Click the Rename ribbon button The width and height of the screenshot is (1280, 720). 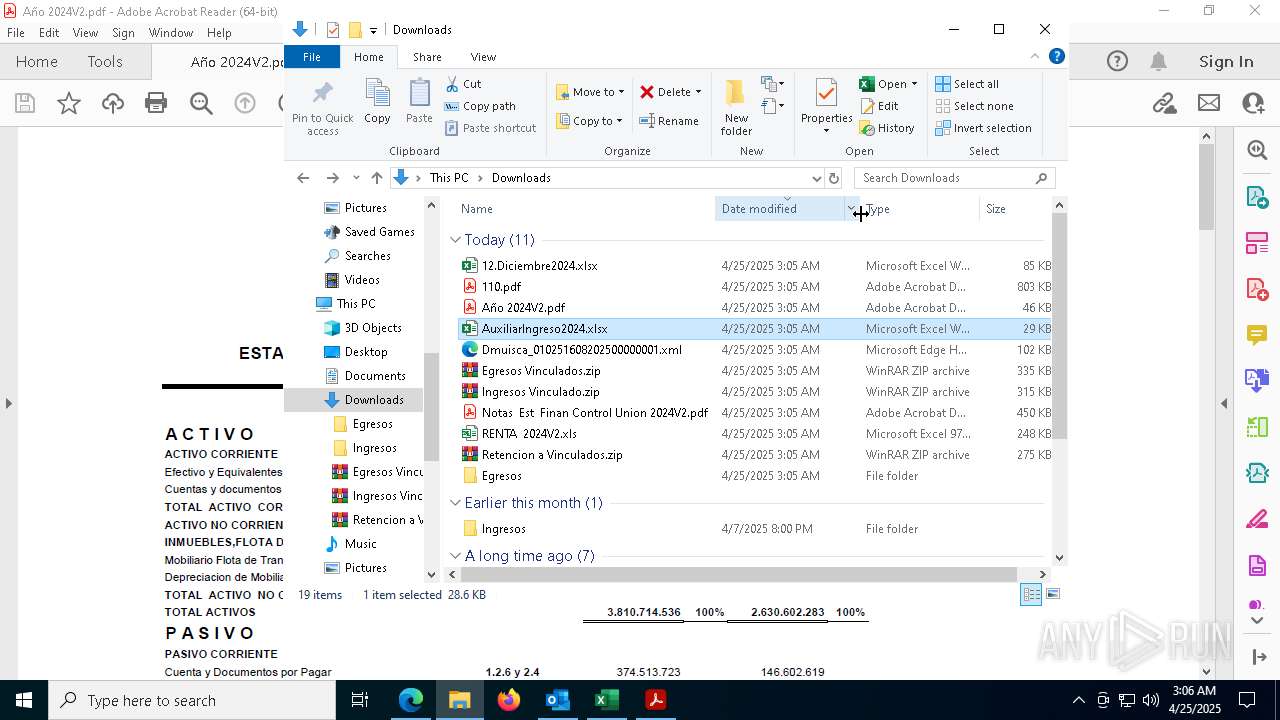point(669,121)
